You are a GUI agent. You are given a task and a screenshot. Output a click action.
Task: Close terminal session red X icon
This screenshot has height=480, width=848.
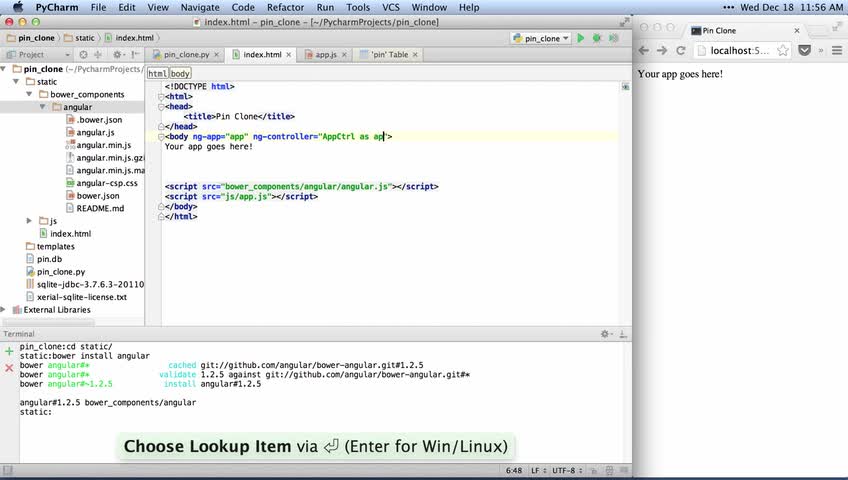pos(9,368)
